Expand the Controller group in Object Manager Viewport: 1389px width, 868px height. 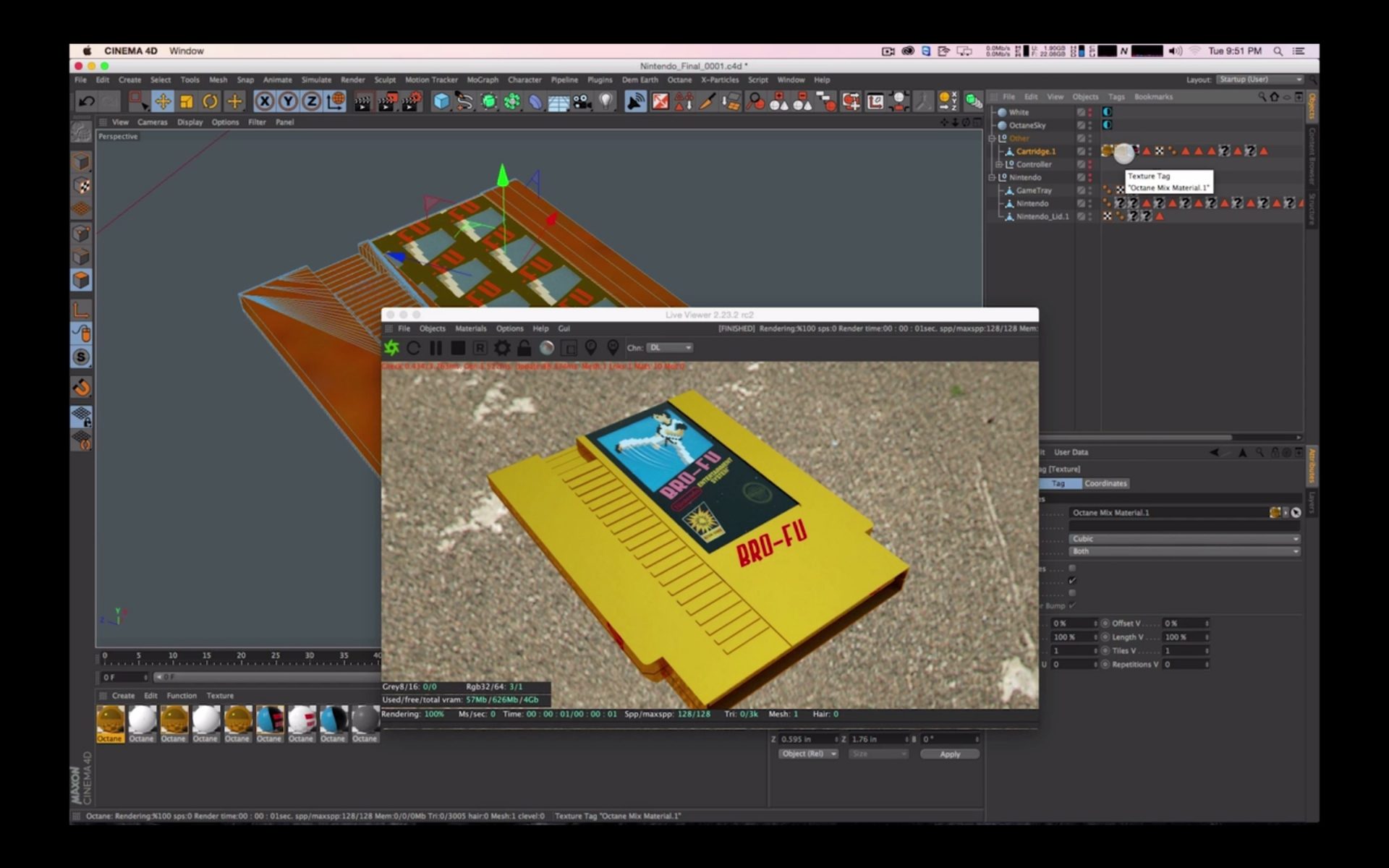point(999,164)
